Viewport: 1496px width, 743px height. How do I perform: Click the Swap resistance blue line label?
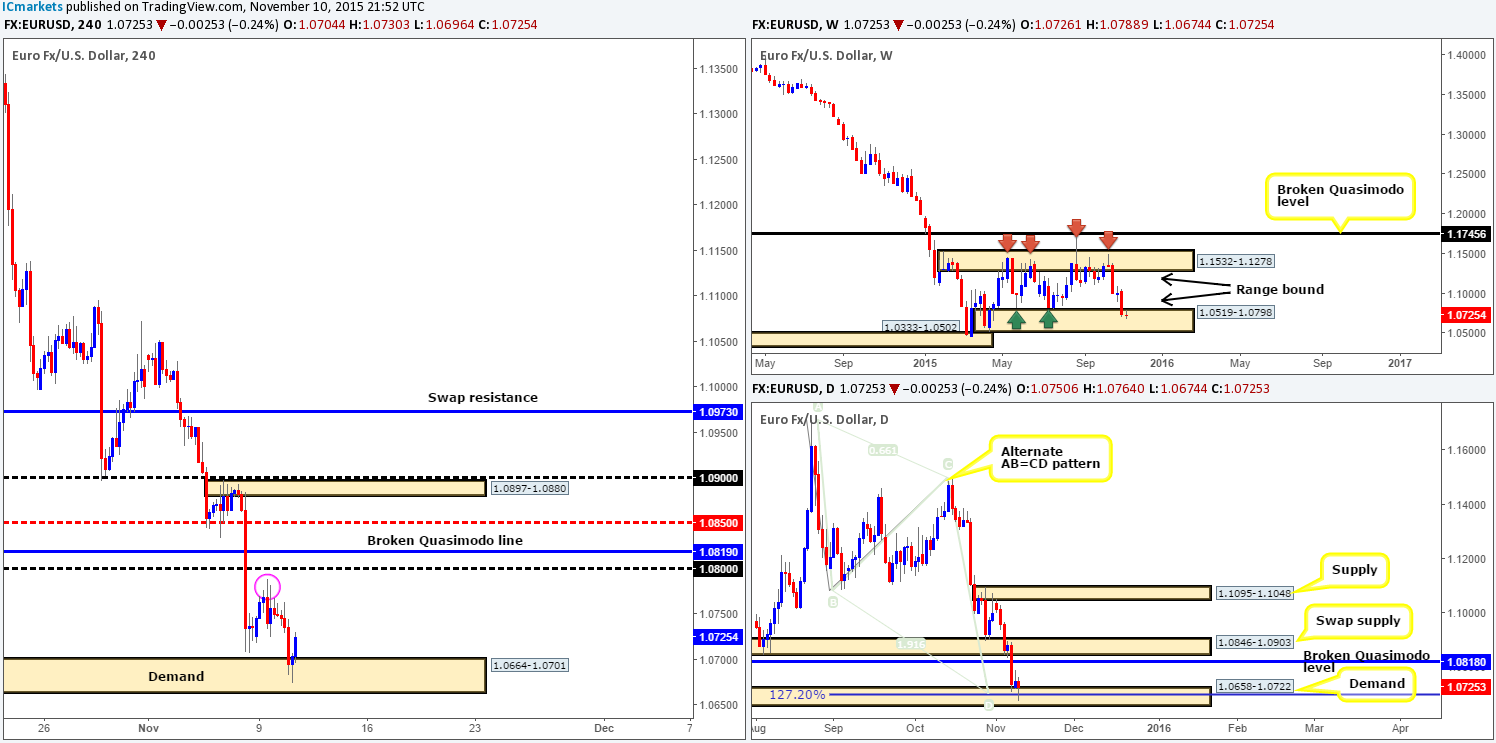(481, 397)
